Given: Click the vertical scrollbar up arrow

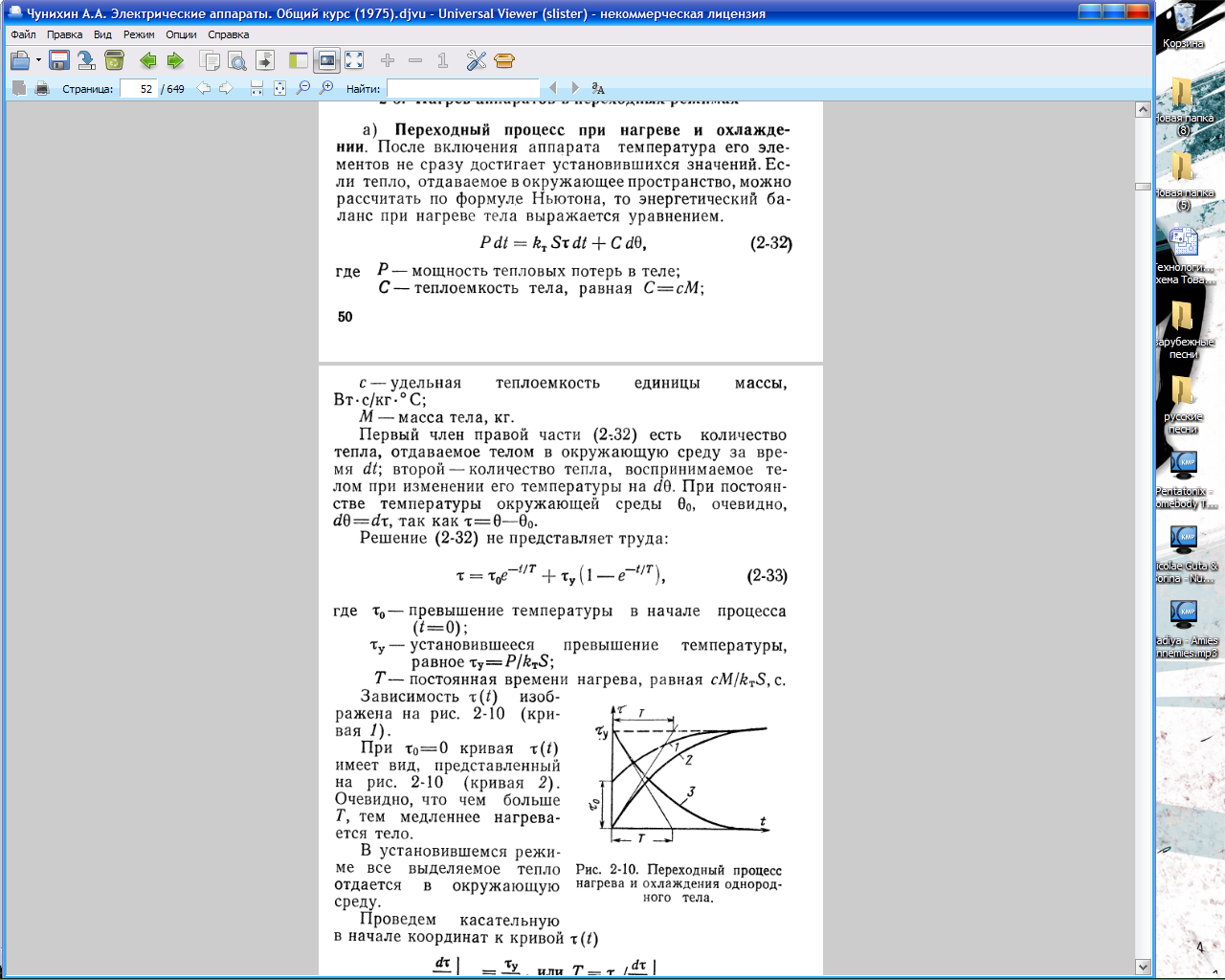Looking at the screenshot, I should [1143, 109].
